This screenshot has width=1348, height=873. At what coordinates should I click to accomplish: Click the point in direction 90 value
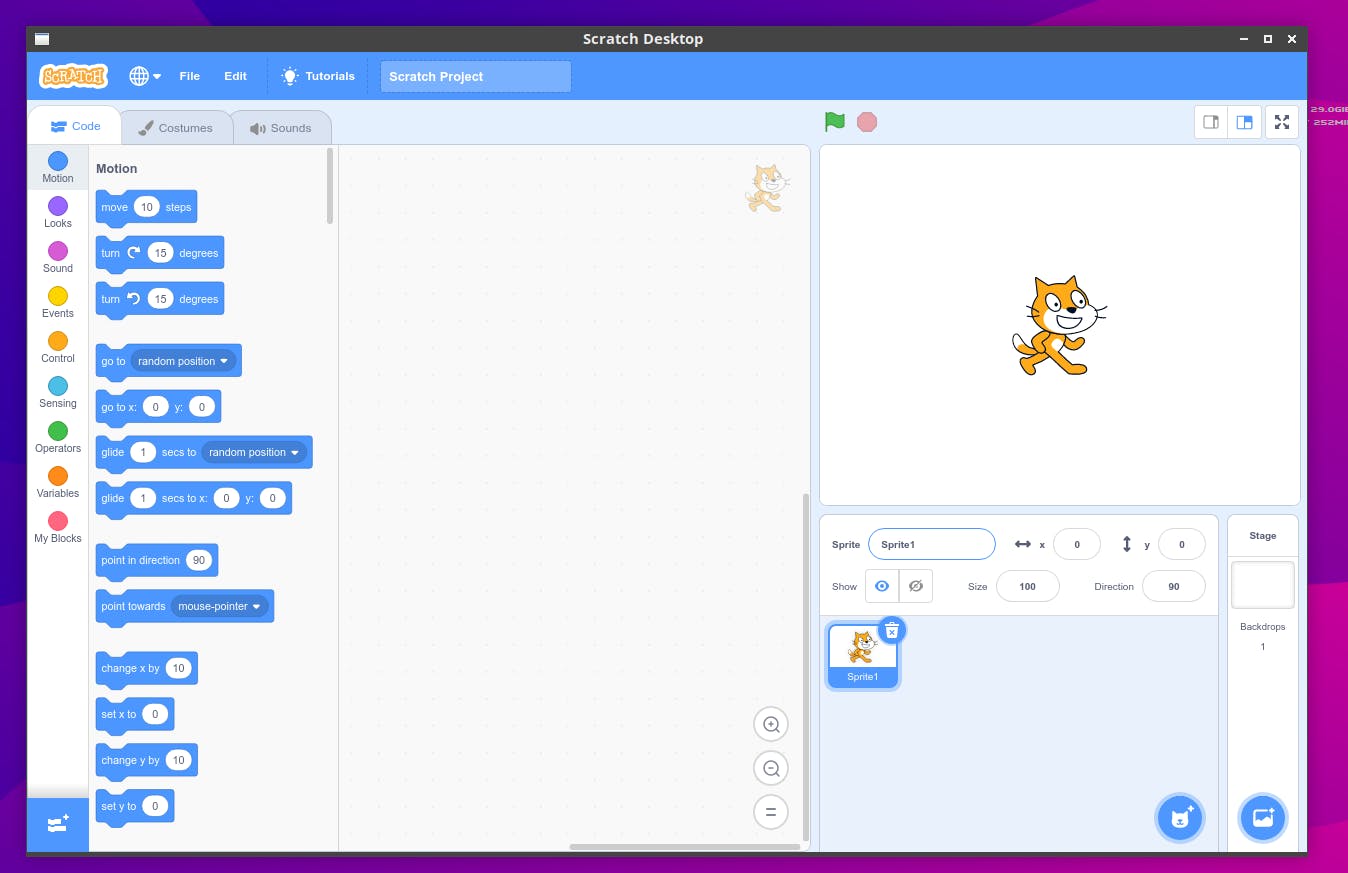pyautogui.click(x=199, y=560)
